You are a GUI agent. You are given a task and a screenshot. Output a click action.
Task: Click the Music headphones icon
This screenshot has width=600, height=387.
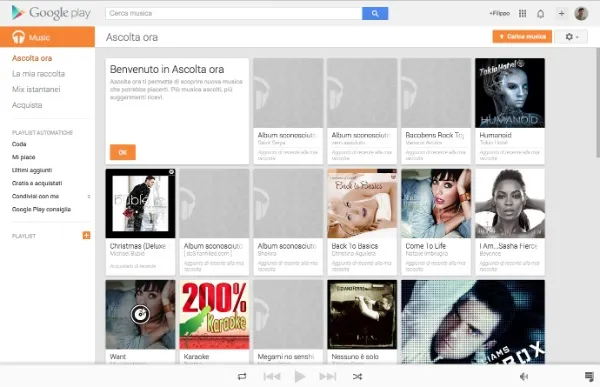[x=18, y=37]
